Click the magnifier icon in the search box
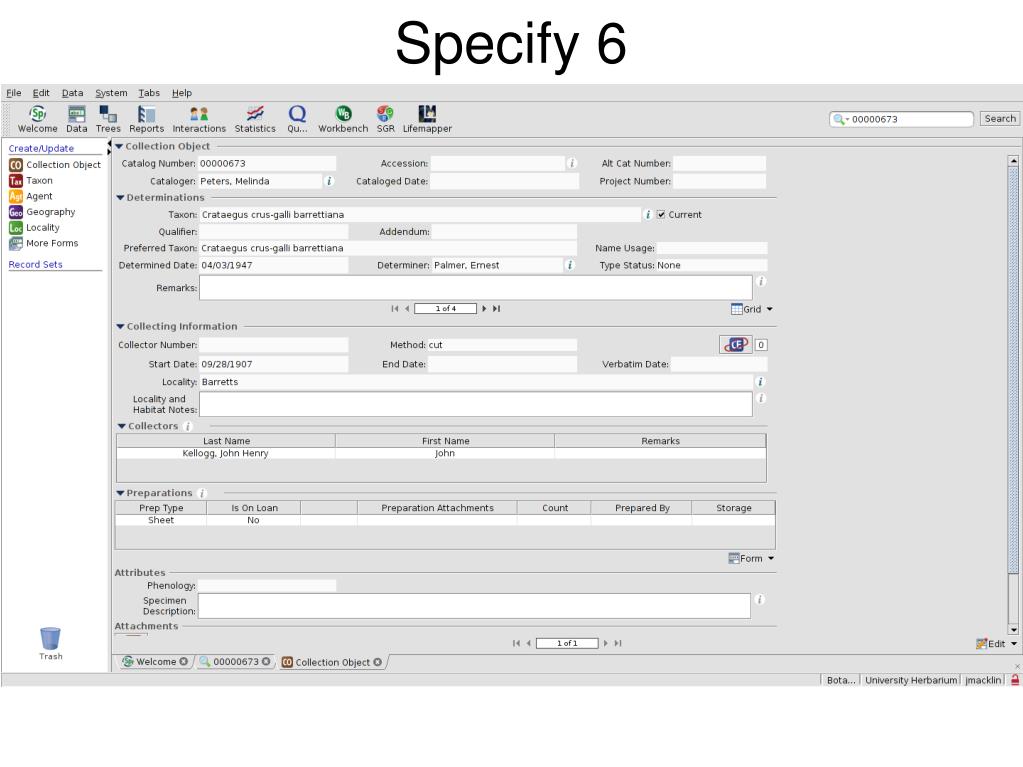Screen dimensions: 1023x767 (839, 119)
